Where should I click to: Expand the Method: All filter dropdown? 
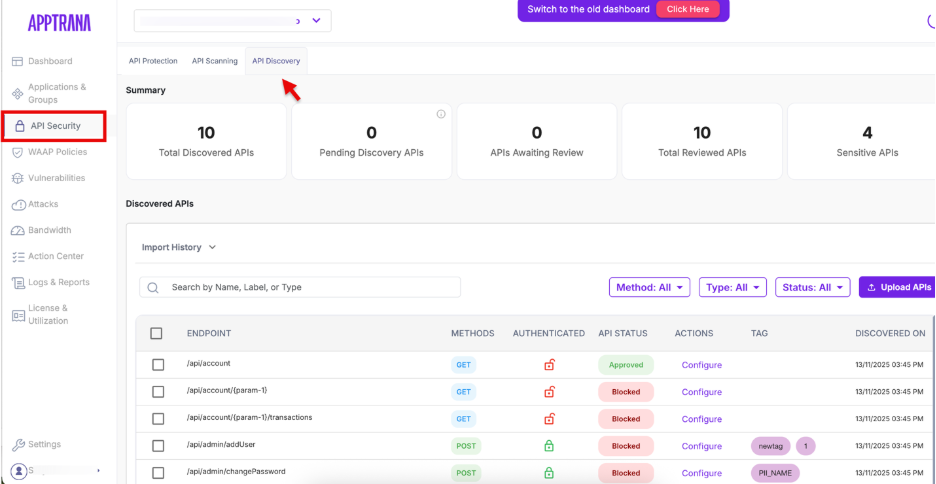pyautogui.click(x=651, y=287)
